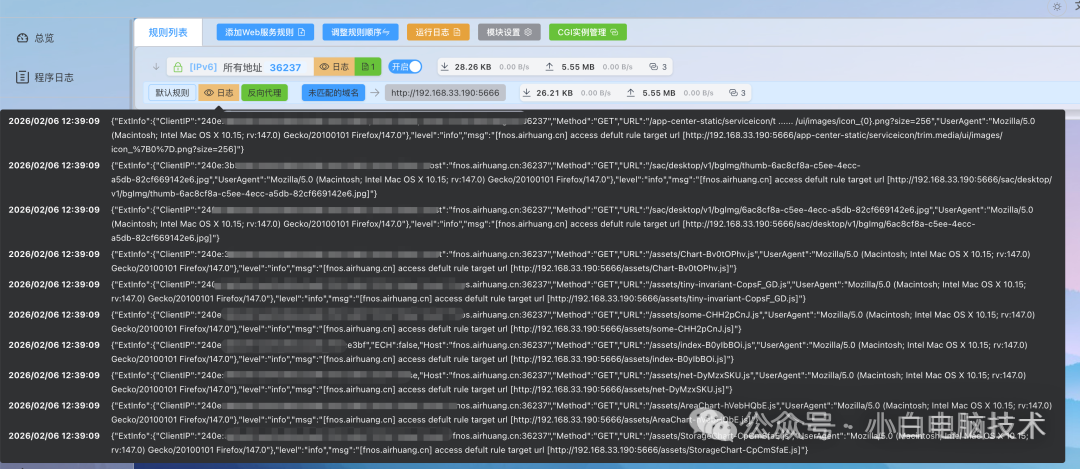Click download arrow icon beside 28.26 KB
The height and width of the screenshot is (469, 1080).
pos(445,67)
